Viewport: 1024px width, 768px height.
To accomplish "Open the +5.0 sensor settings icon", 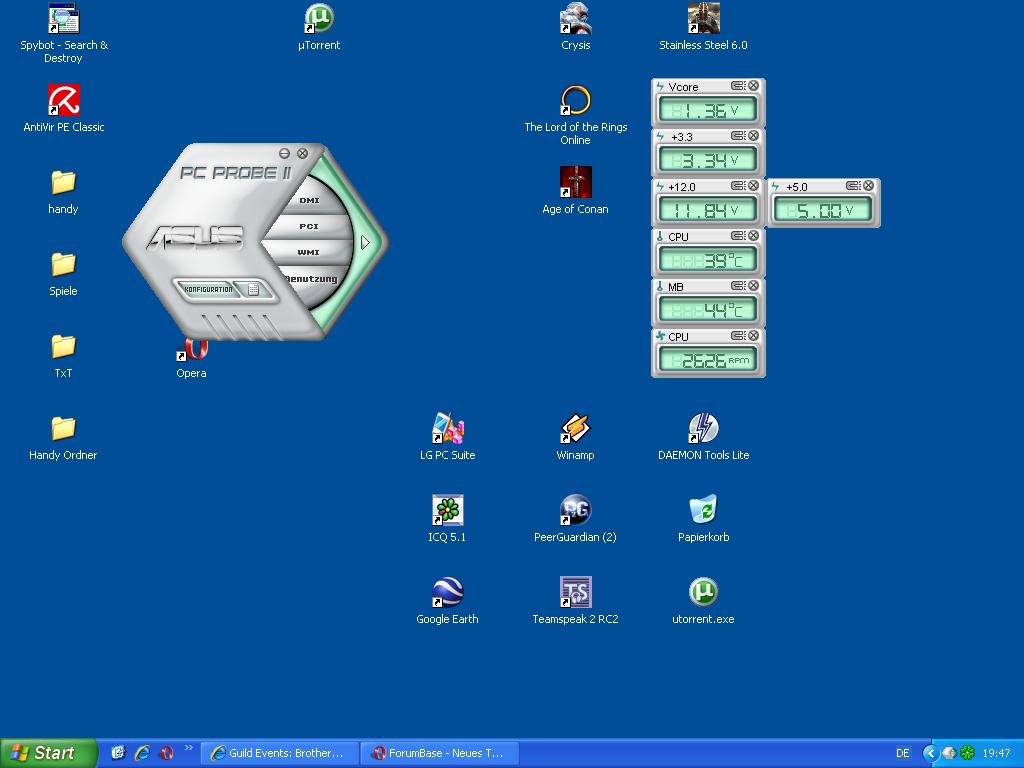I will pyautogui.click(x=853, y=186).
